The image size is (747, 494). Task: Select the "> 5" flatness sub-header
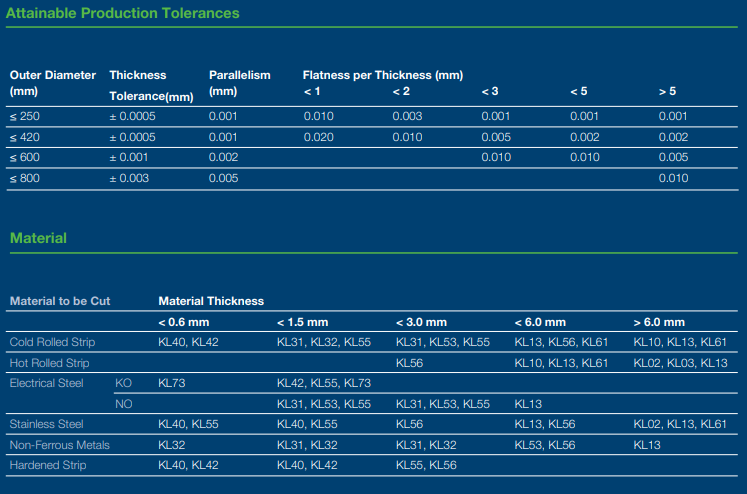coord(667,91)
